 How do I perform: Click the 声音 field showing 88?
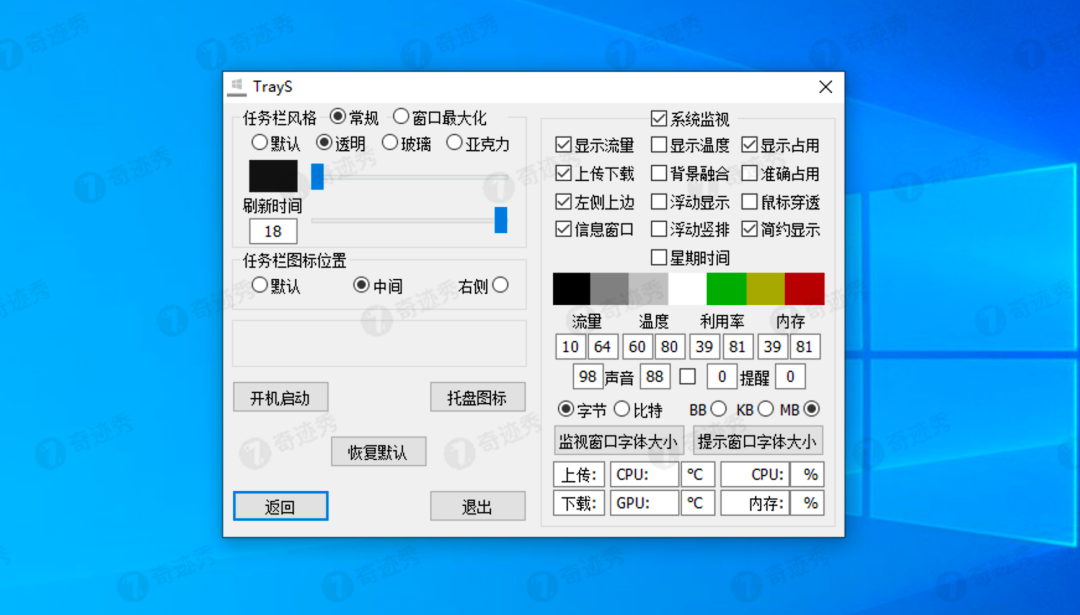[654, 376]
